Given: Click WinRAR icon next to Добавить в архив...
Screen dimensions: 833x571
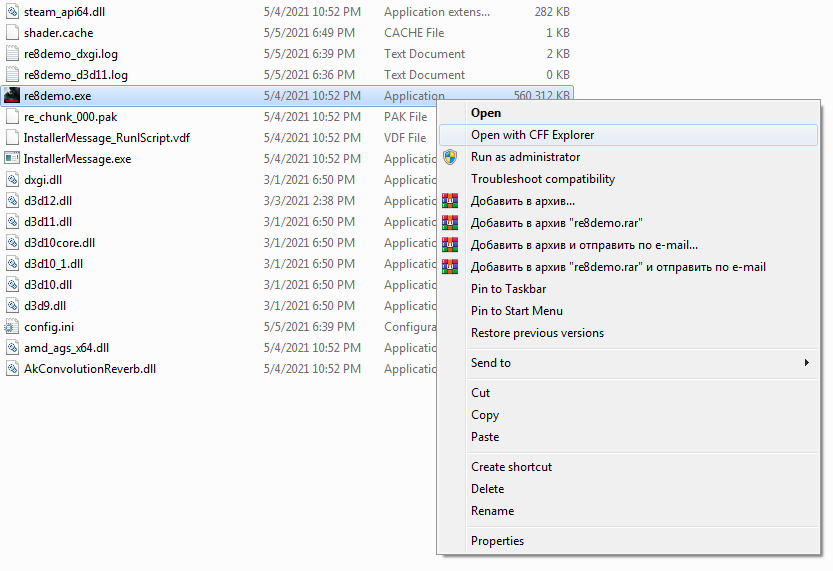Looking at the screenshot, I should (450, 201).
